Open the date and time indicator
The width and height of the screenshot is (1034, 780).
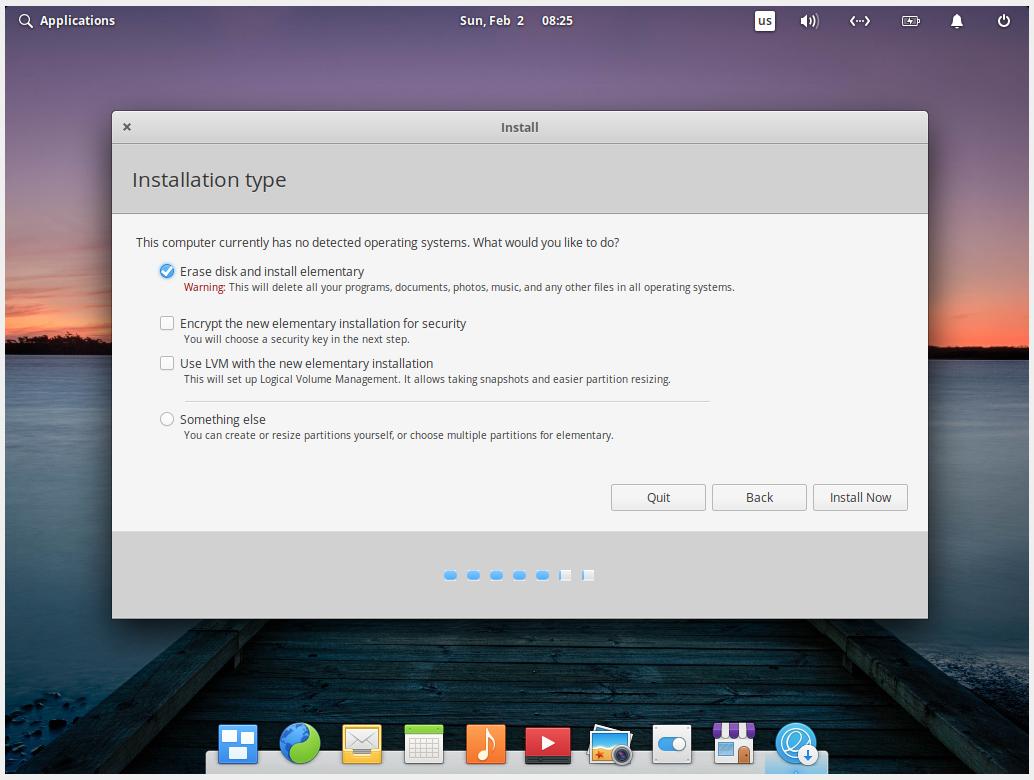516,20
